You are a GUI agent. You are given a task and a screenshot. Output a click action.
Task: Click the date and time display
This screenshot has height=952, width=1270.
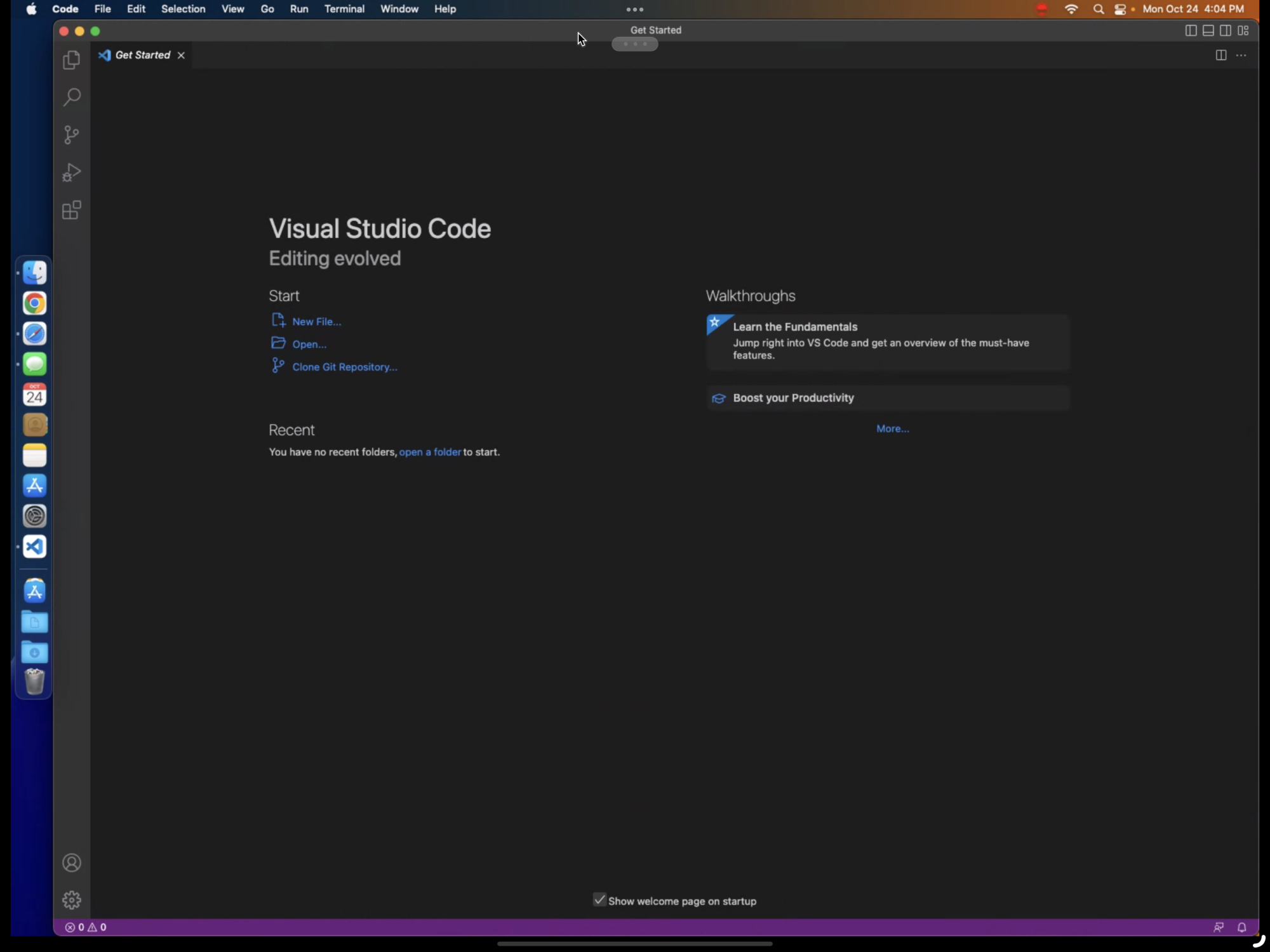(1193, 9)
